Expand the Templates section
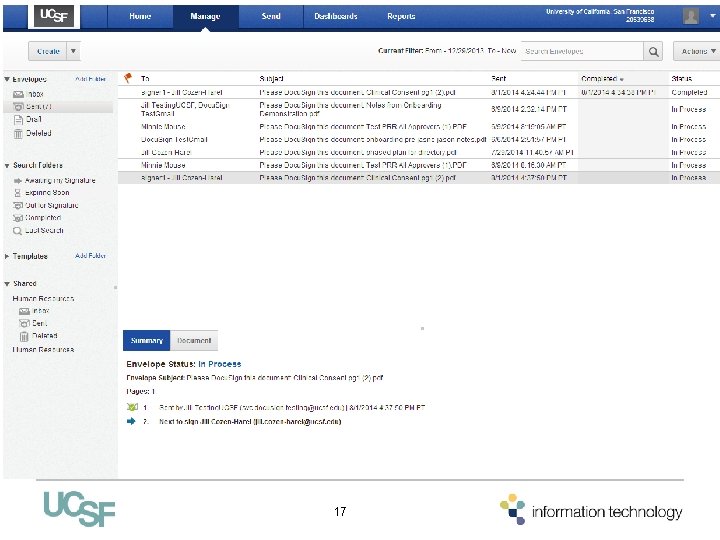 tap(7, 257)
